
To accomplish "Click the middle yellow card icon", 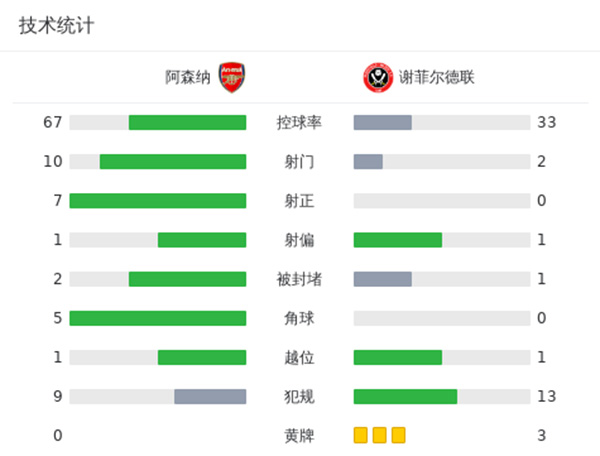I will (380, 435).
